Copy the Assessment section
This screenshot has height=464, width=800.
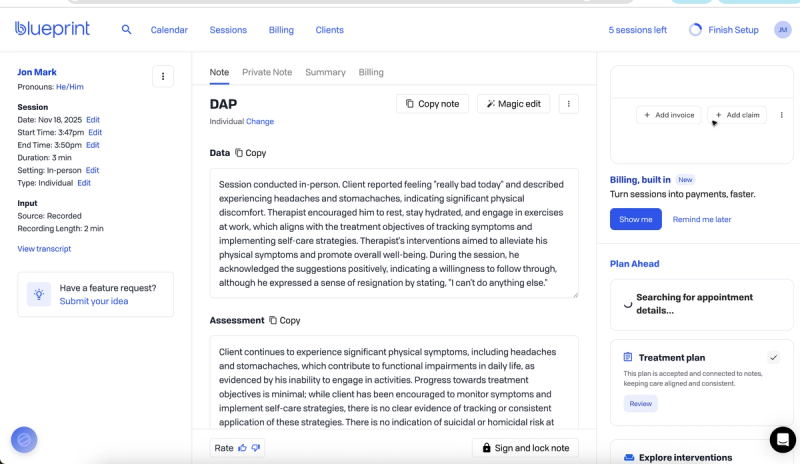click(285, 320)
